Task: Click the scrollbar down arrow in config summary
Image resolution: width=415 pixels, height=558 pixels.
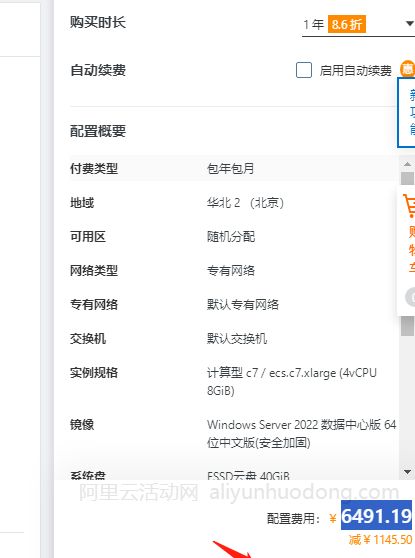Action: pos(407,472)
